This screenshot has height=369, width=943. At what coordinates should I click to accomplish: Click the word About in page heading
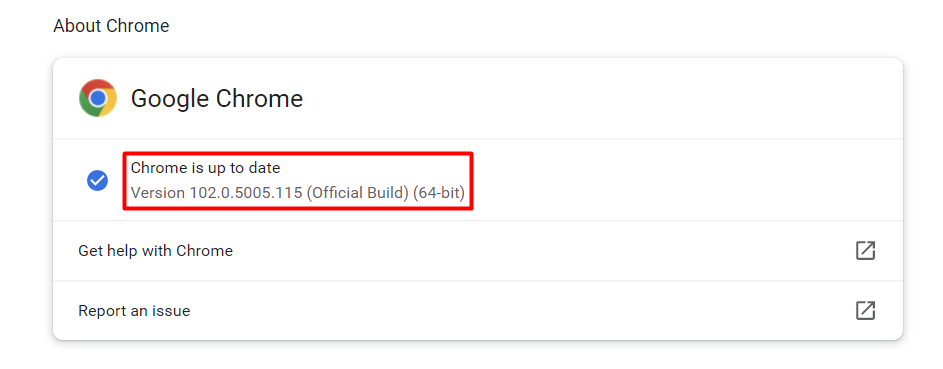coord(76,26)
